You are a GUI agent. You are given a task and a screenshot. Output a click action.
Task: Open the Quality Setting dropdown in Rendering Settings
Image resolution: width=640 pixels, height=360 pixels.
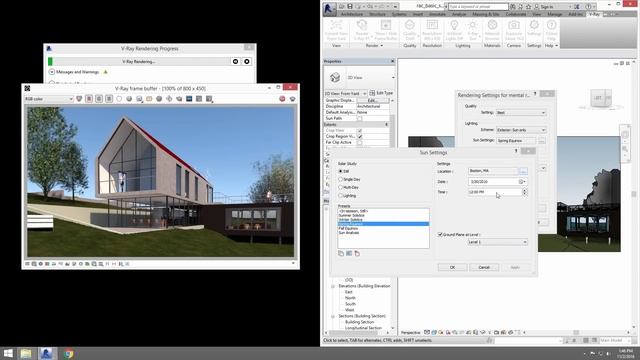pos(521,113)
